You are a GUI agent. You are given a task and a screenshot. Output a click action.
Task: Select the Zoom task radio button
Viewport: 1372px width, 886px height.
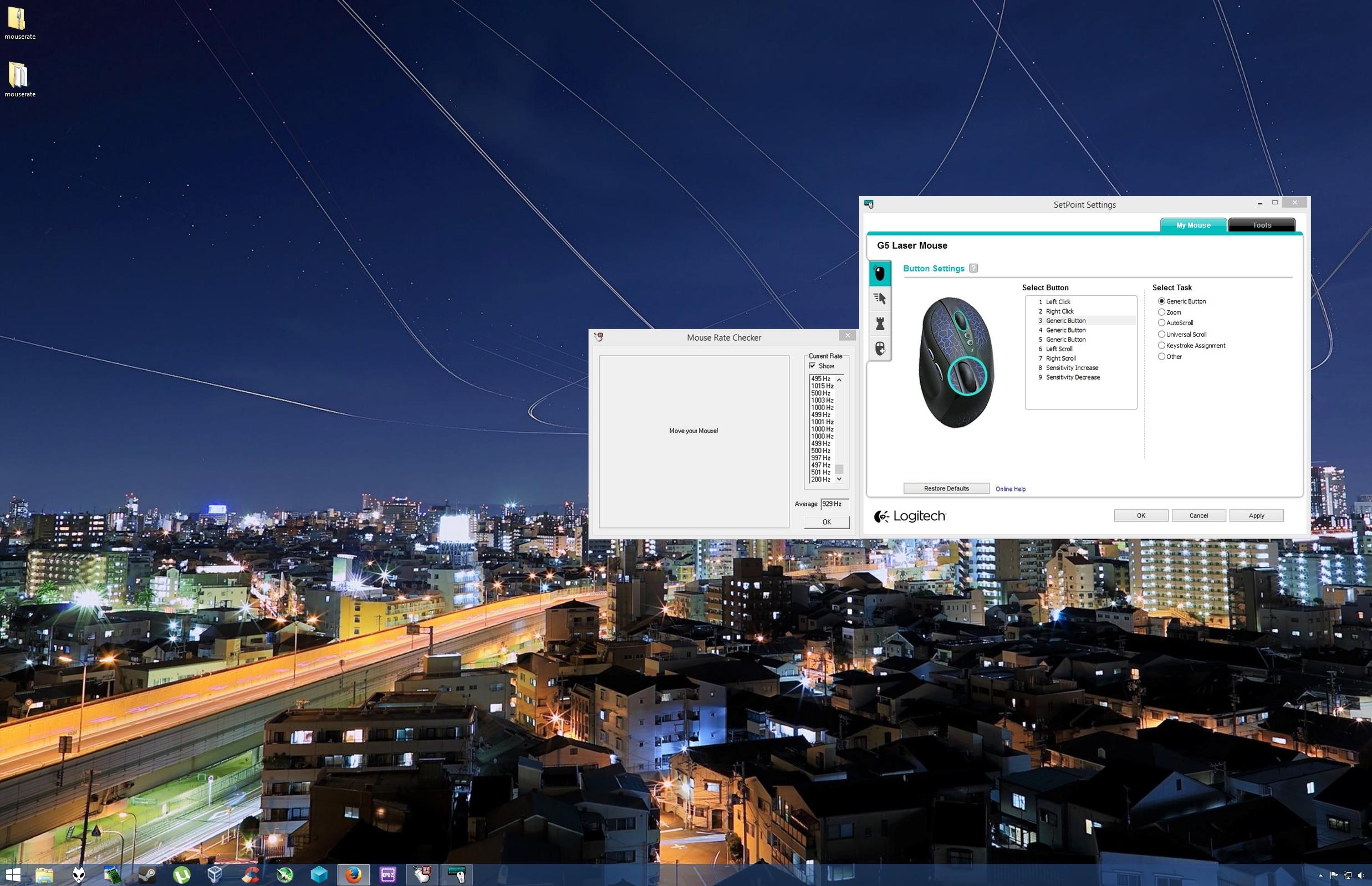[x=1161, y=312]
